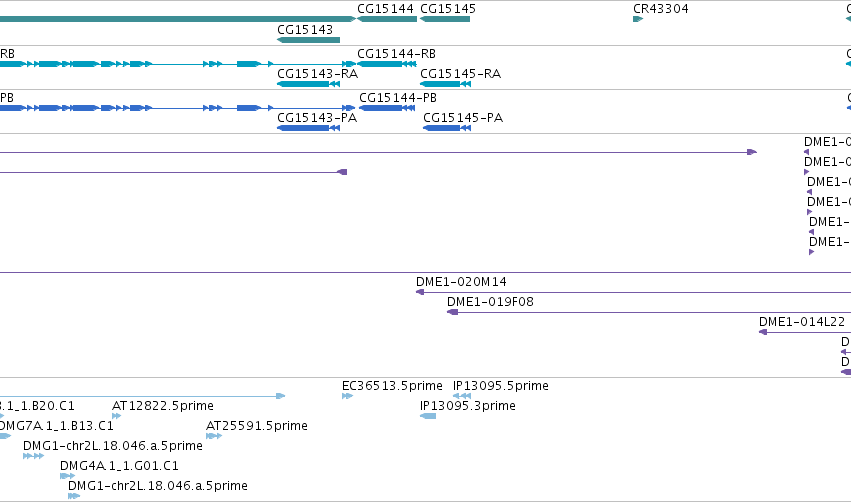Select the AT12822.5prime EST label
The image size is (851, 502).
163,406
